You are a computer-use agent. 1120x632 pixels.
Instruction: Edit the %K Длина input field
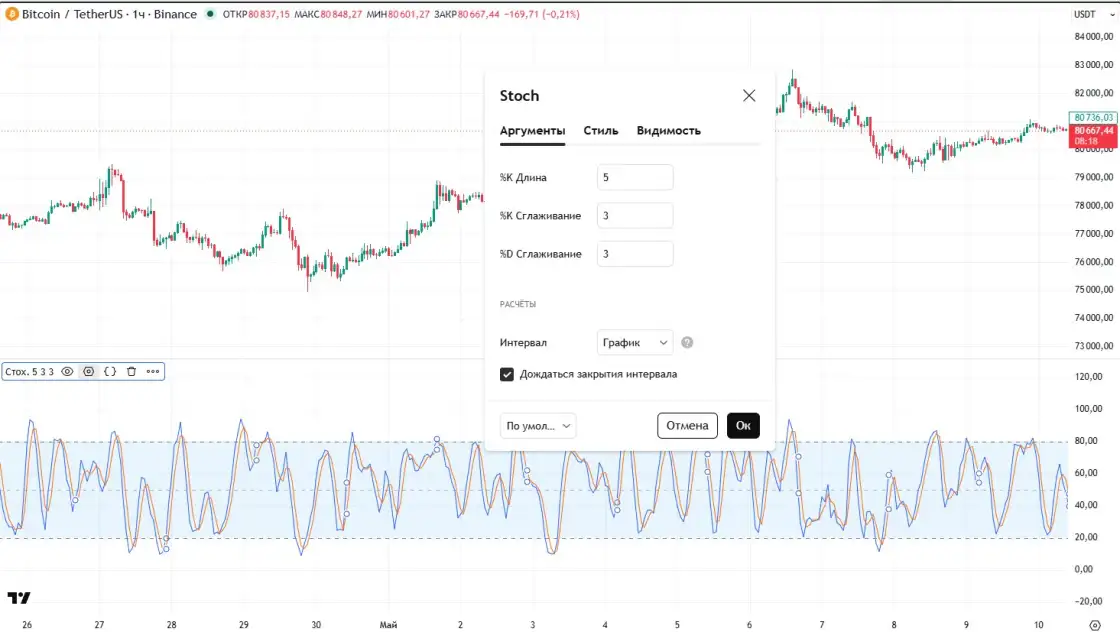coord(635,177)
